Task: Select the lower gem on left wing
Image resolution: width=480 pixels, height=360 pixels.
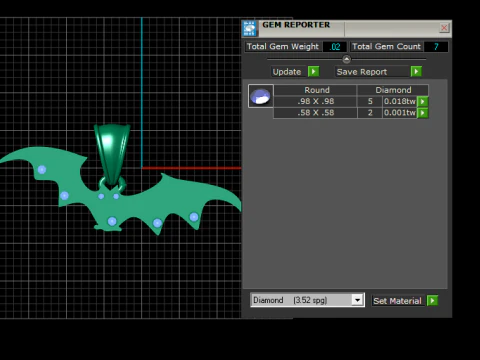Action: tap(65, 196)
